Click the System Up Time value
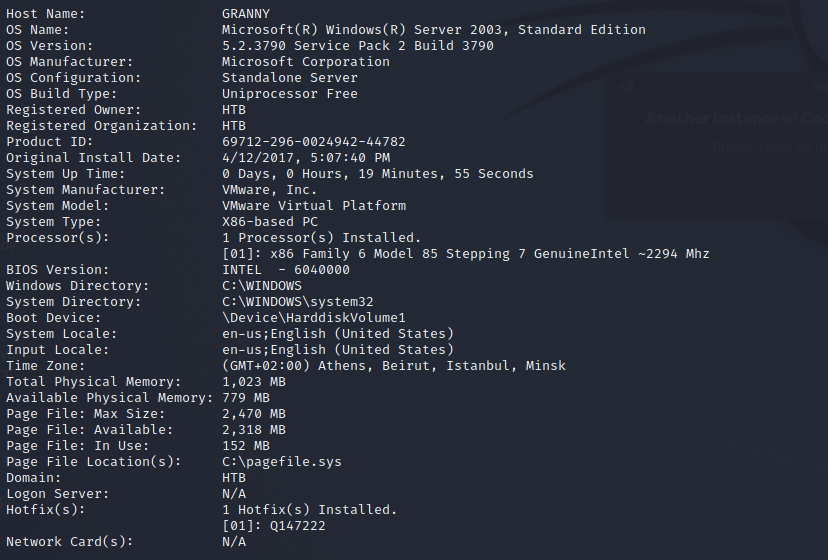 [x=377, y=174]
